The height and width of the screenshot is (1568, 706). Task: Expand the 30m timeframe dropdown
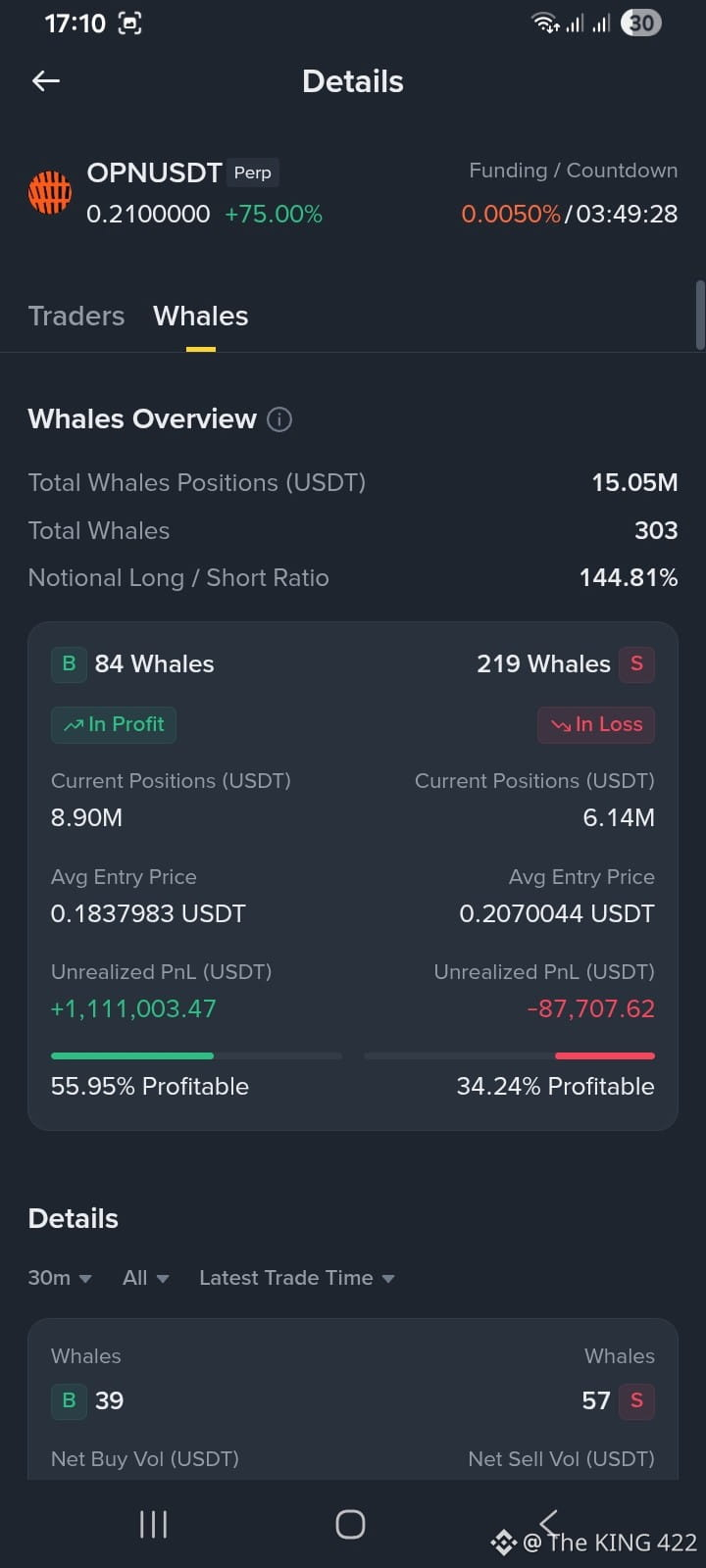(x=60, y=1278)
